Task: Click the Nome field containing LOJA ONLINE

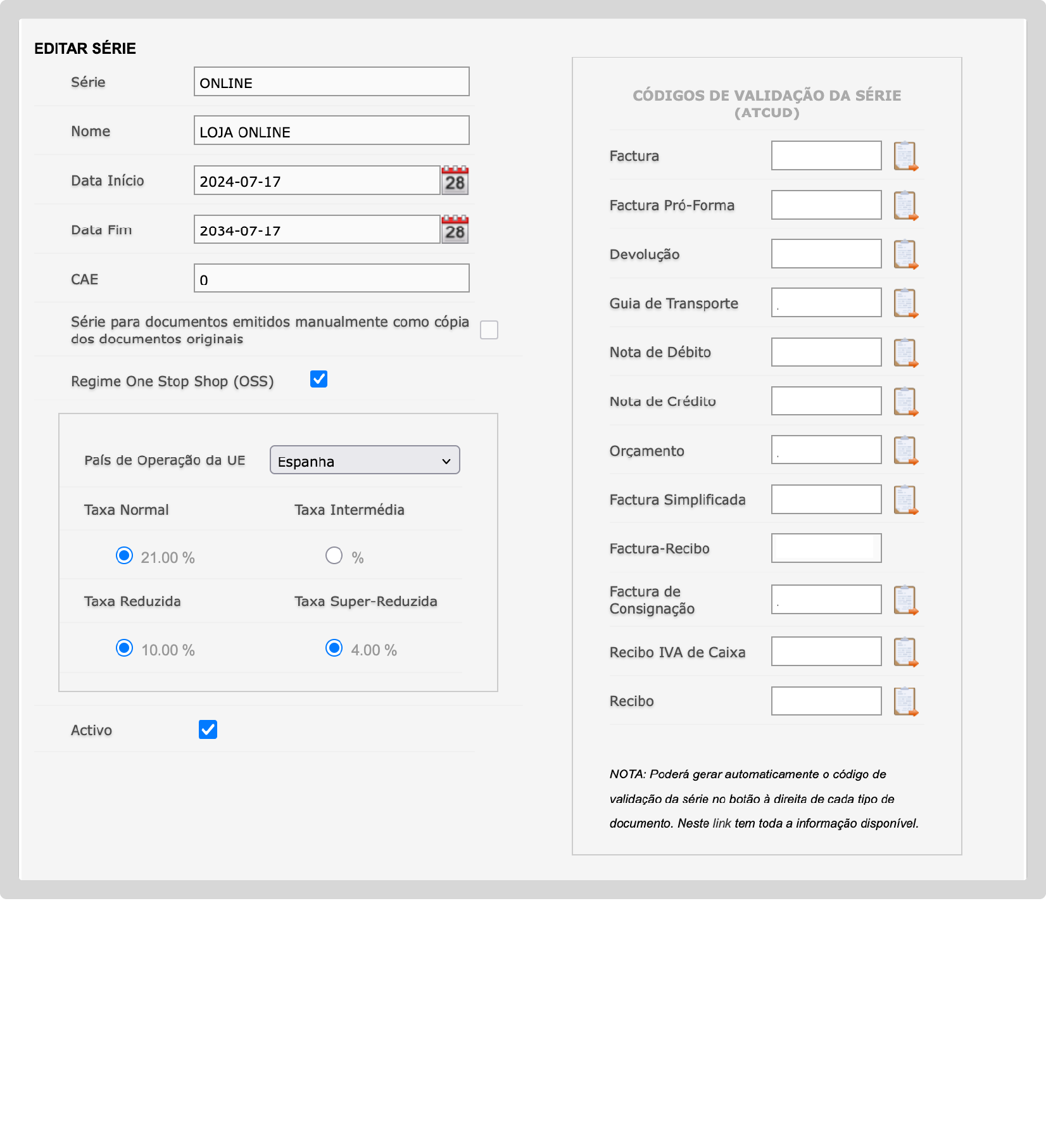Action: coord(331,130)
